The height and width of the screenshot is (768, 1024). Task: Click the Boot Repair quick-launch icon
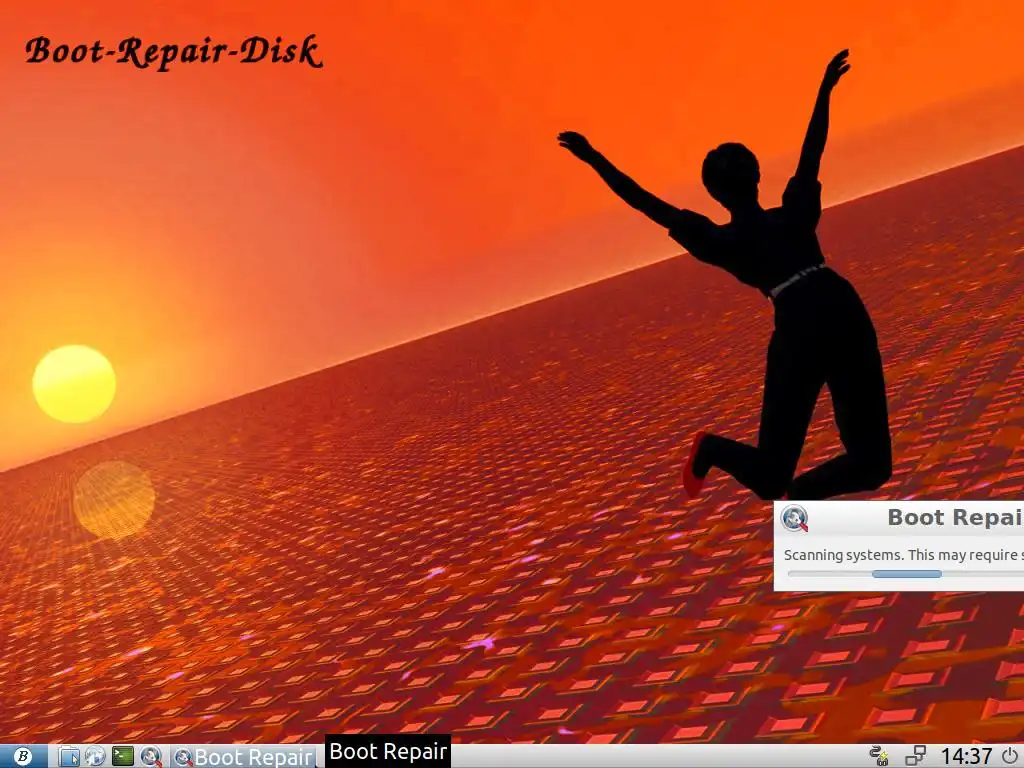point(151,756)
